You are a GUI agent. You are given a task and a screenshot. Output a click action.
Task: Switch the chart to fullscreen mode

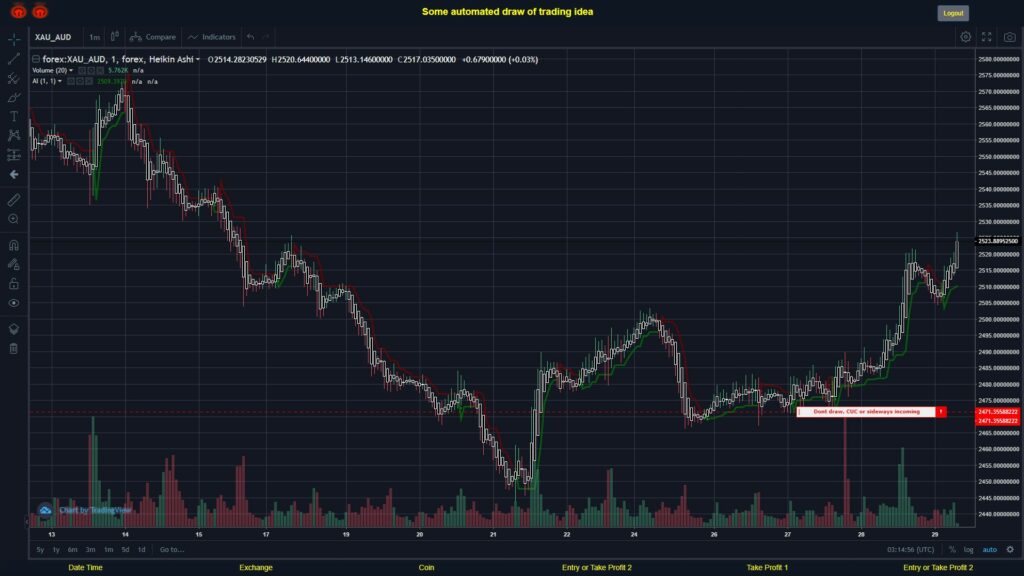tap(987, 37)
